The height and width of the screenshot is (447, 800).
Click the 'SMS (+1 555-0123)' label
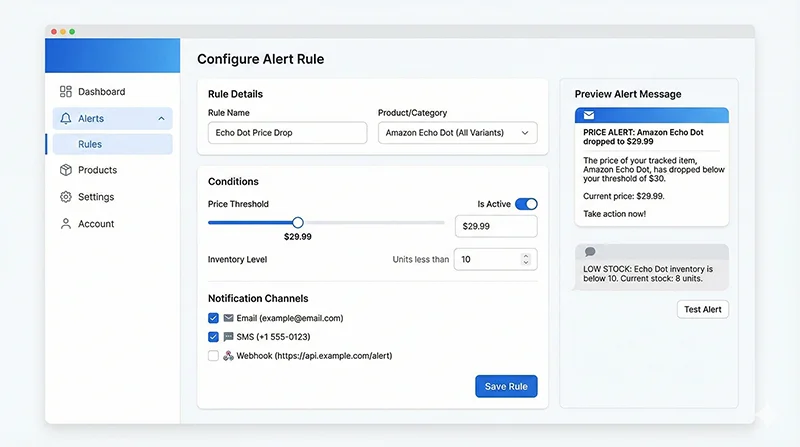point(273,337)
